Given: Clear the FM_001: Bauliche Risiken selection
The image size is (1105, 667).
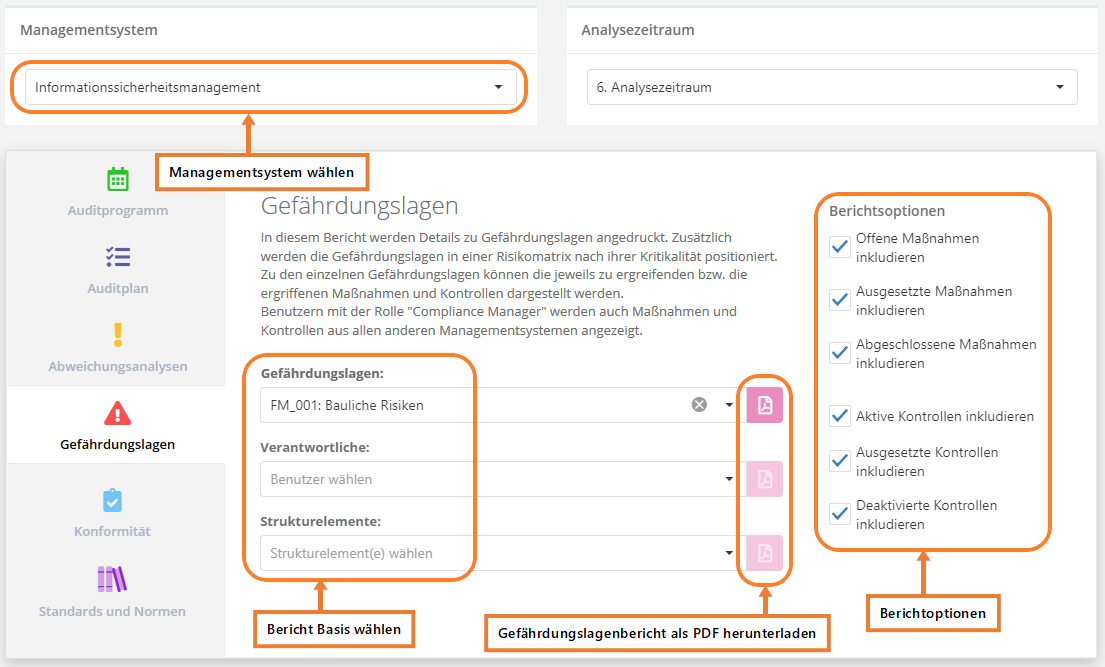Looking at the screenshot, I should point(699,405).
